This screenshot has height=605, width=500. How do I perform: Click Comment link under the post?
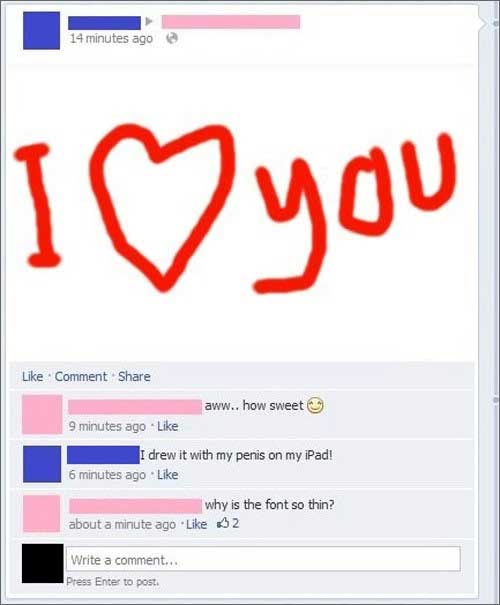81,376
